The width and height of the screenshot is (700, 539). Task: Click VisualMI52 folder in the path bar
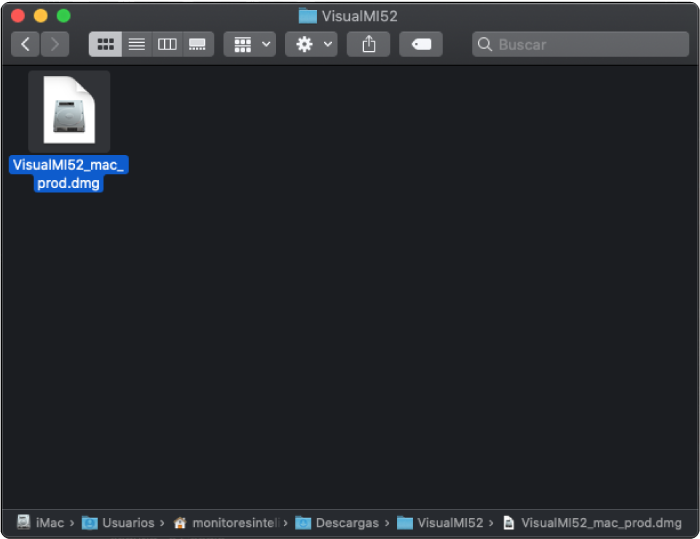click(441, 522)
